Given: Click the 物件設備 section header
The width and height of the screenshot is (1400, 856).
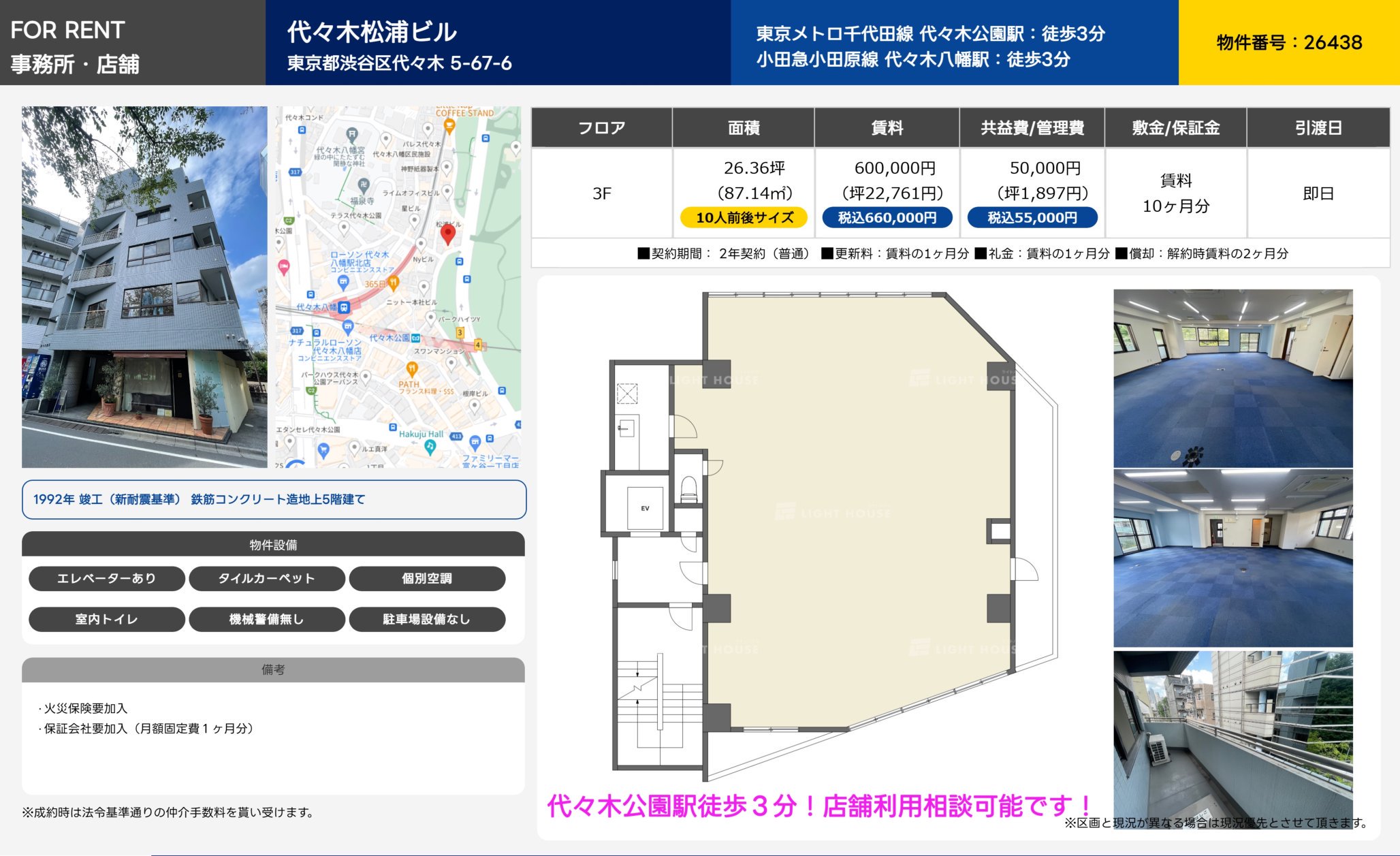Looking at the screenshot, I should coord(273,544).
